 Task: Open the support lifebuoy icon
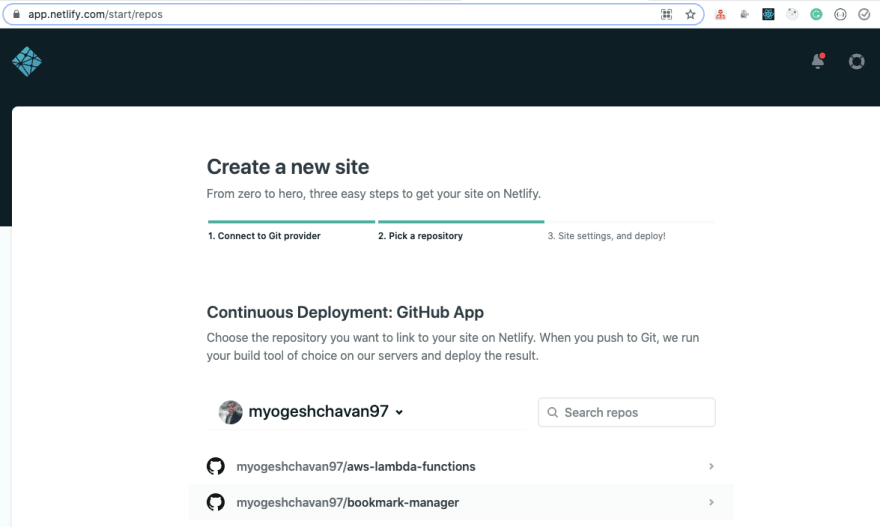[x=856, y=61]
